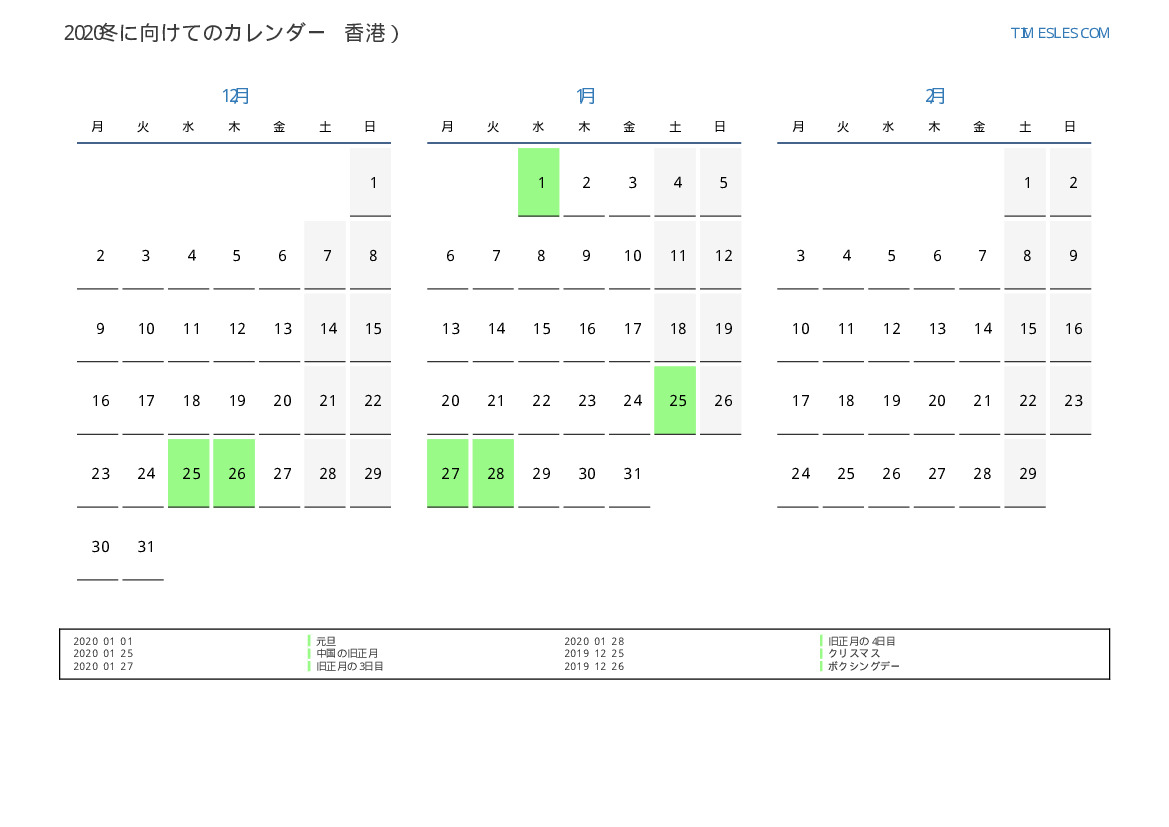Select February 16 in the 2月 calendar
The image size is (1169, 827).
pyautogui.click(x=1071, y=328)
